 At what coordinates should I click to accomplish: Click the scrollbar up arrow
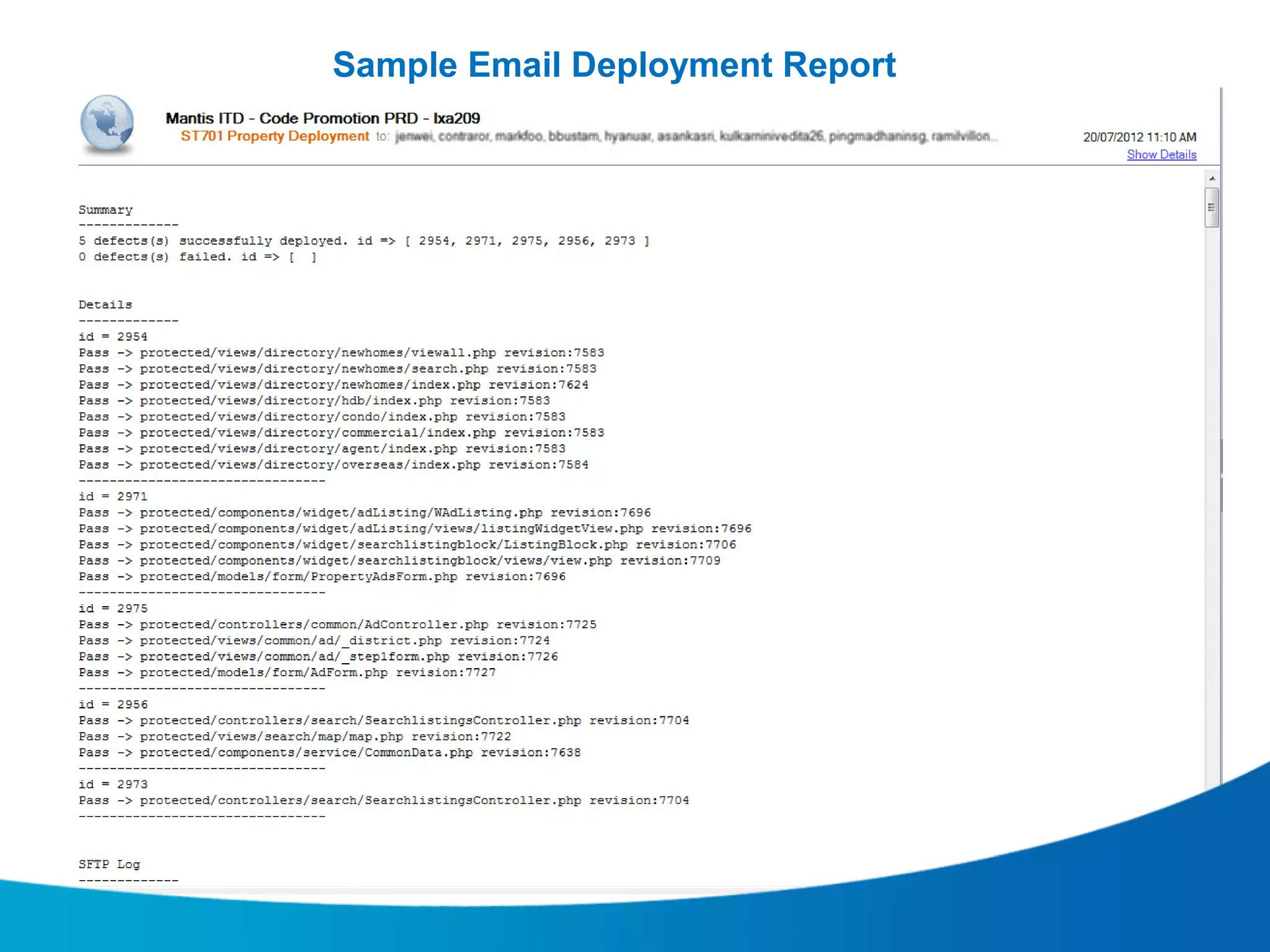click(1212, 178)
